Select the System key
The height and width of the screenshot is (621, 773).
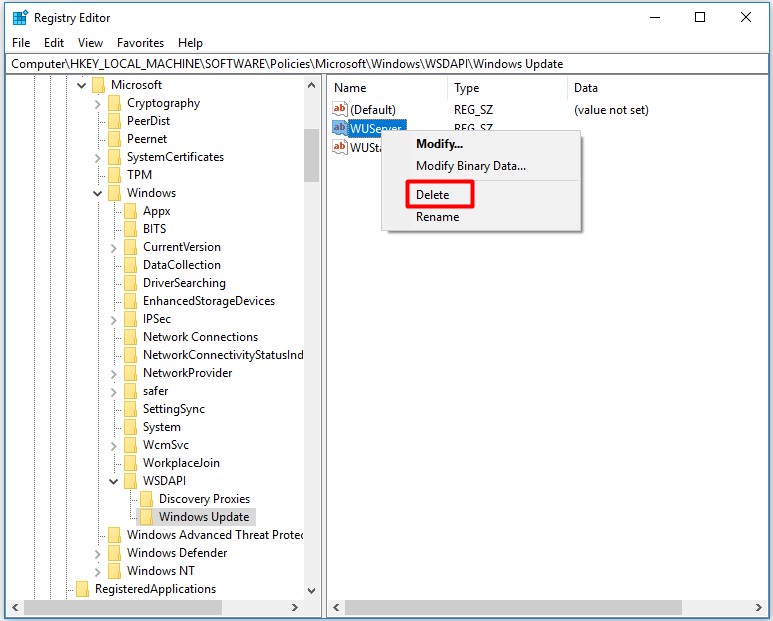point(162,427)
